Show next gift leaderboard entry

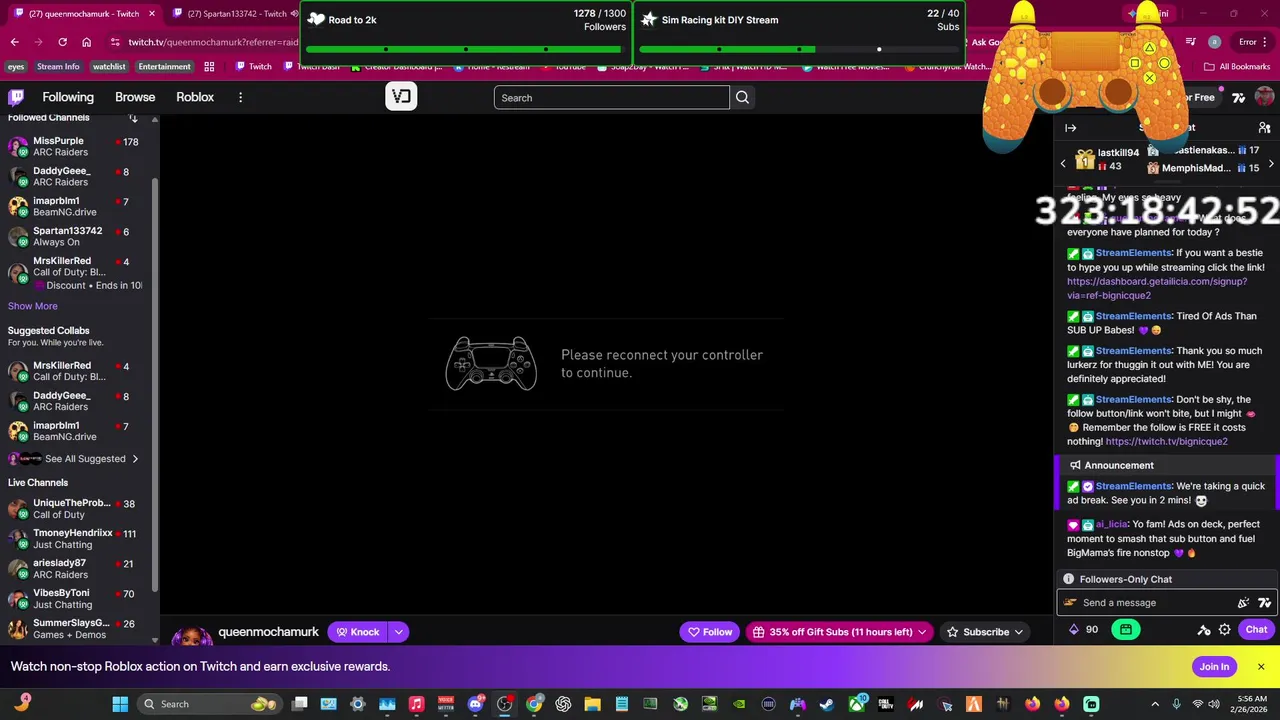pyautogui.click(x=1271, y=163)
